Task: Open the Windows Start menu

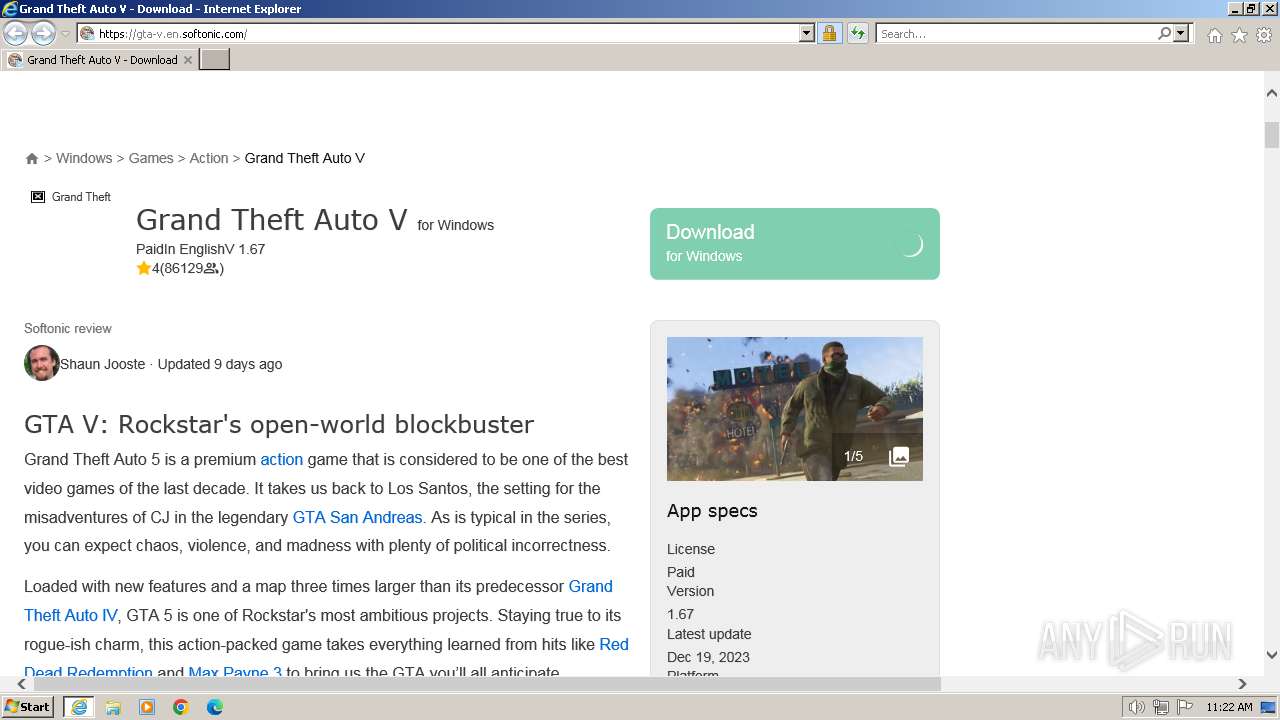Action: pyautogui.click(x=27, y=706)
